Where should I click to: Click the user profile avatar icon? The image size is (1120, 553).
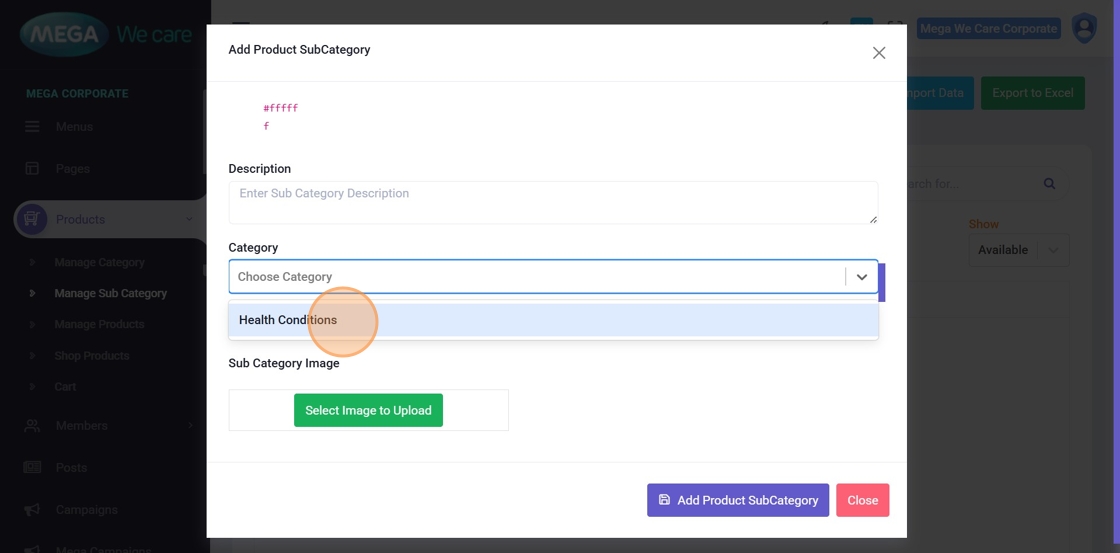1084,28
